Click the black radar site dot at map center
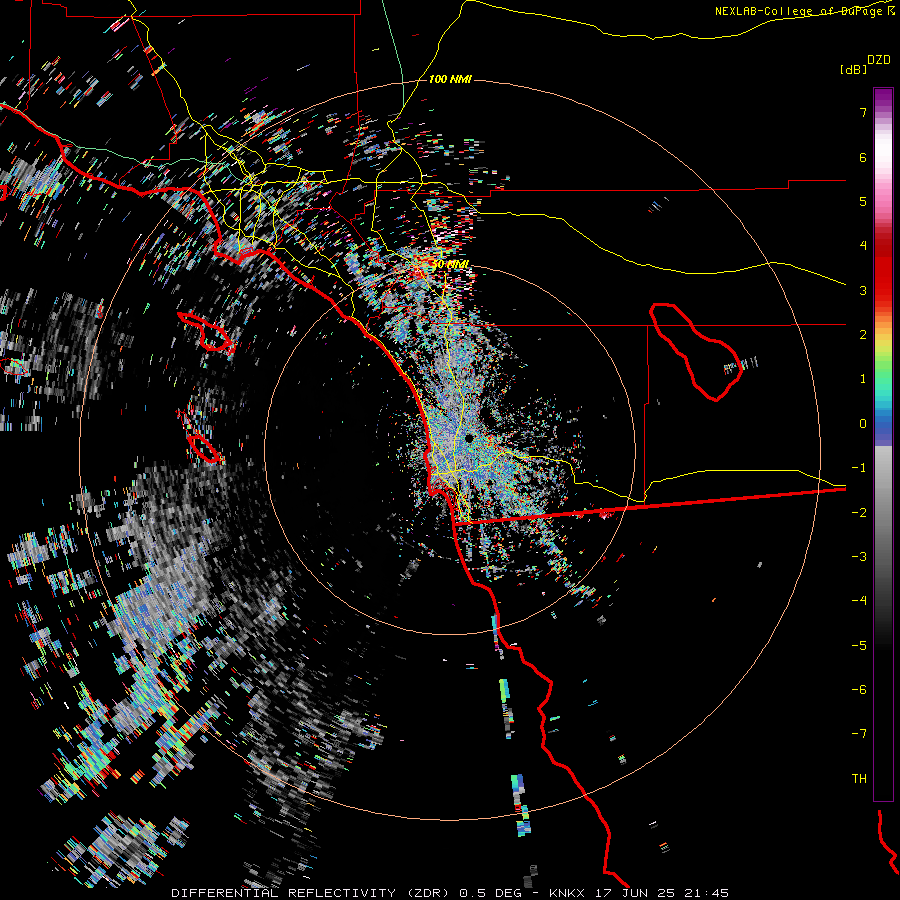 [x=469, y=439]
